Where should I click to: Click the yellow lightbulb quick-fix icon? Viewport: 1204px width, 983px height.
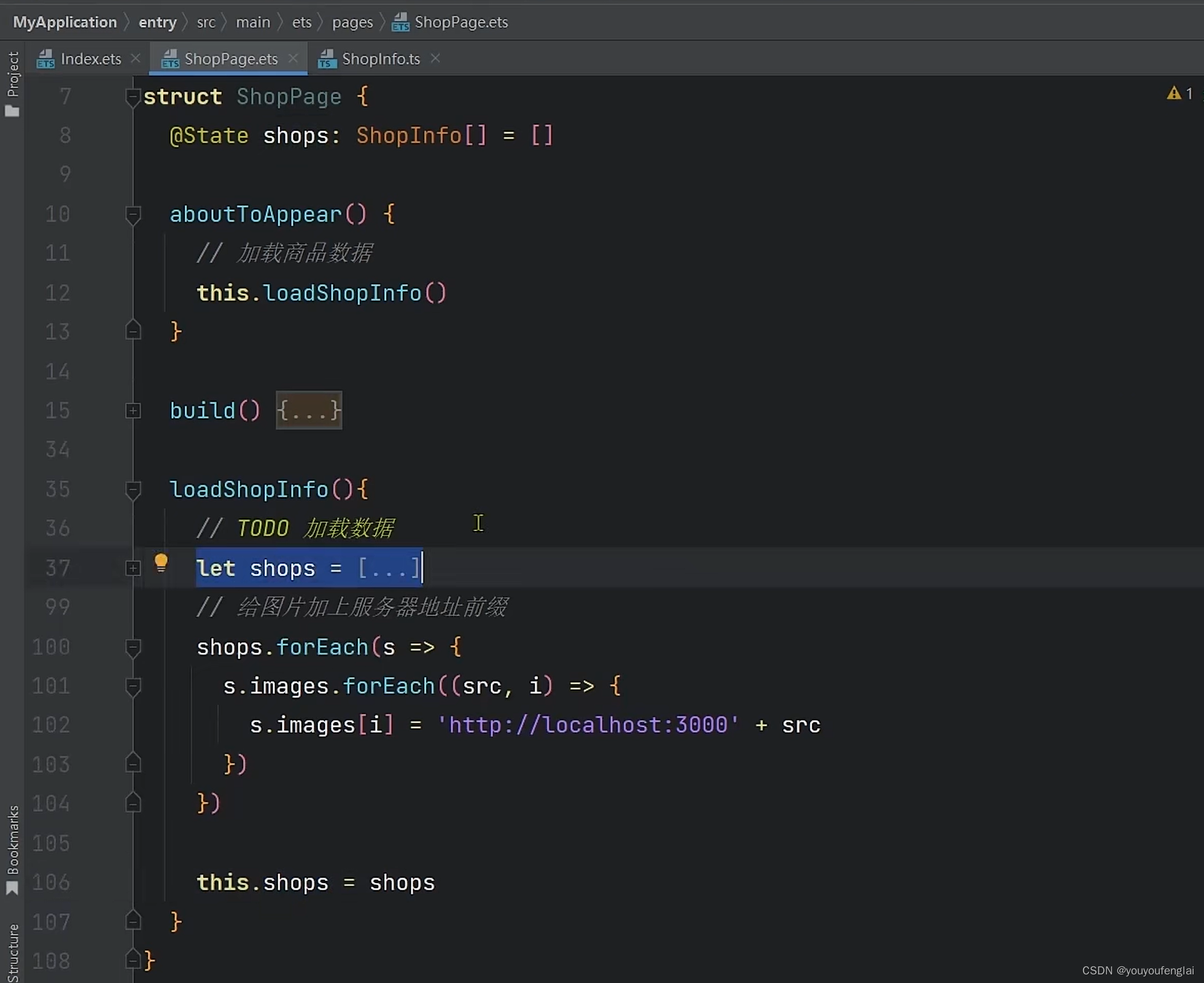point(161,563)
